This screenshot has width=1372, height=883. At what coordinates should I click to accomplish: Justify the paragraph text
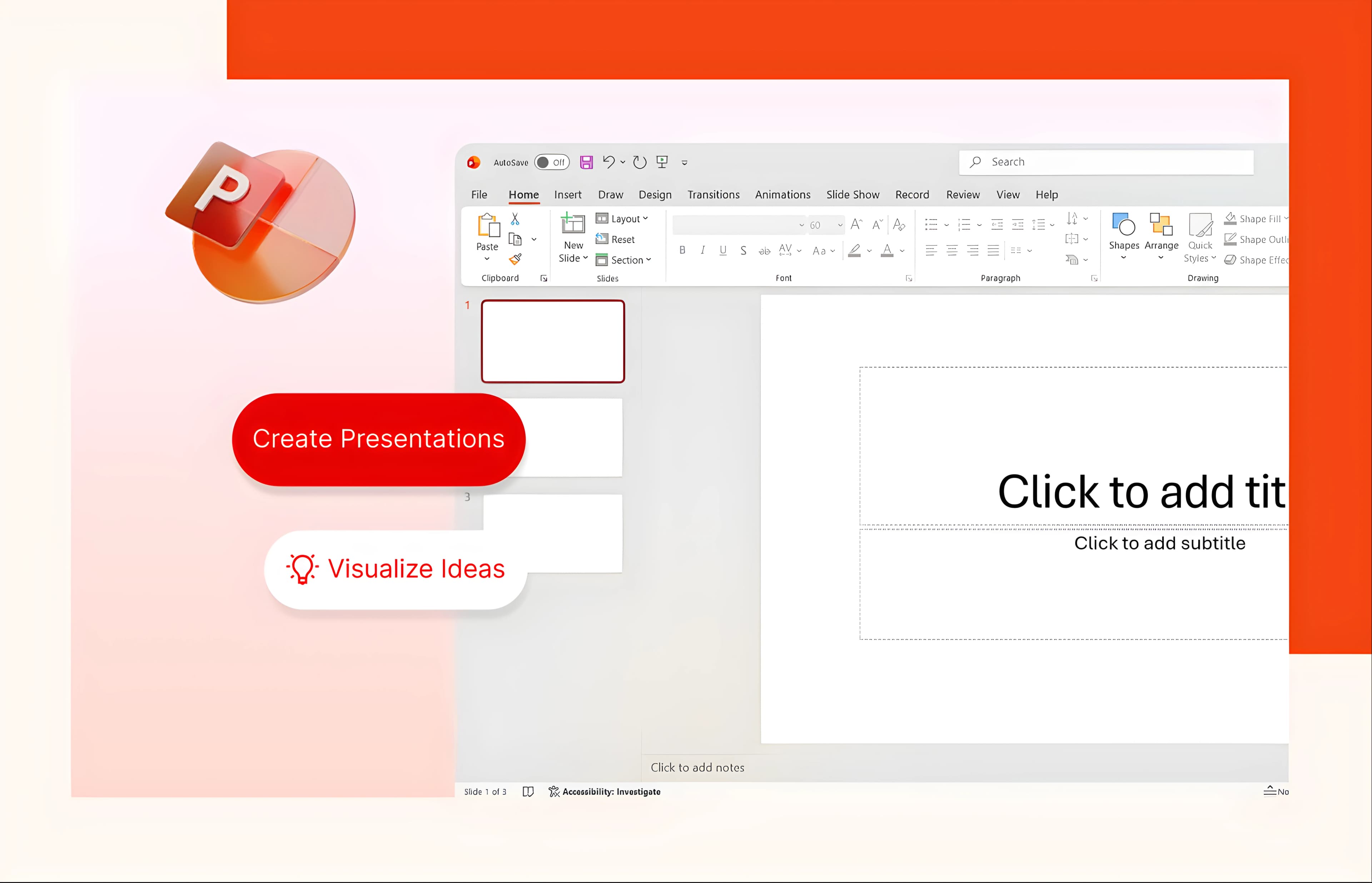[x=993, y=250]
